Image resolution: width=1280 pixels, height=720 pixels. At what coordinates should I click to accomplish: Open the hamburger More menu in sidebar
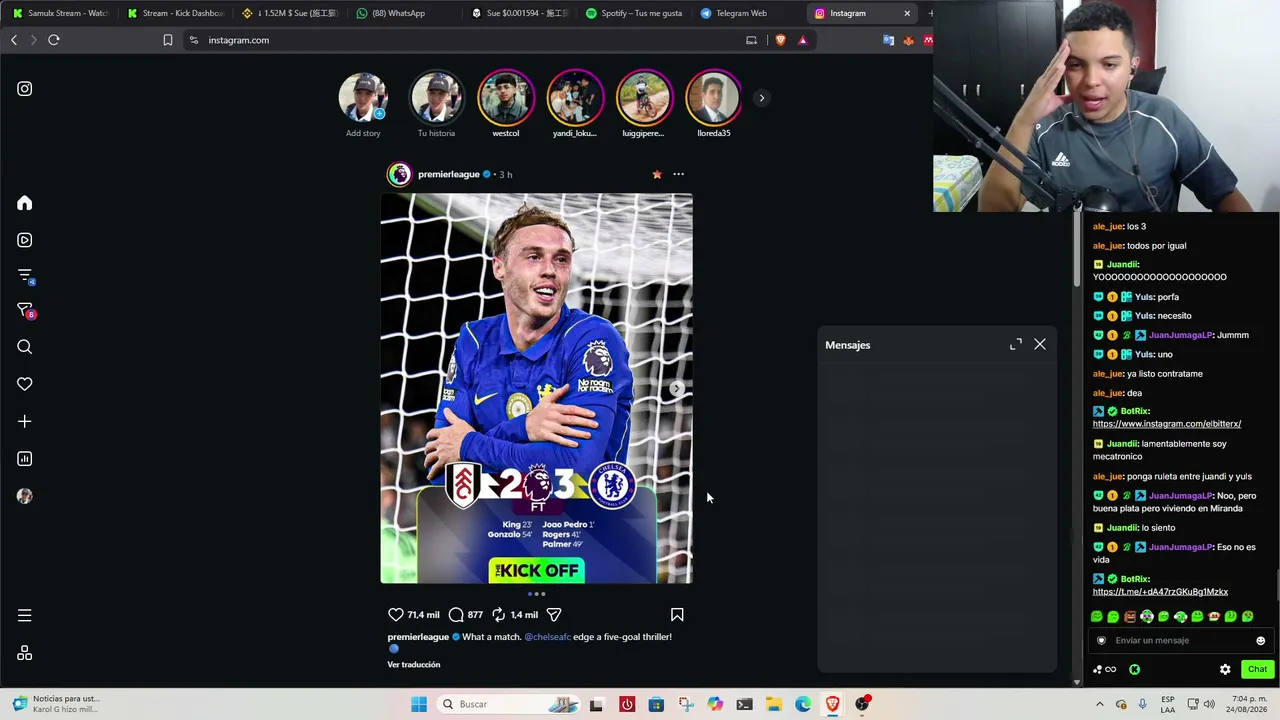[x=25, y=616]
